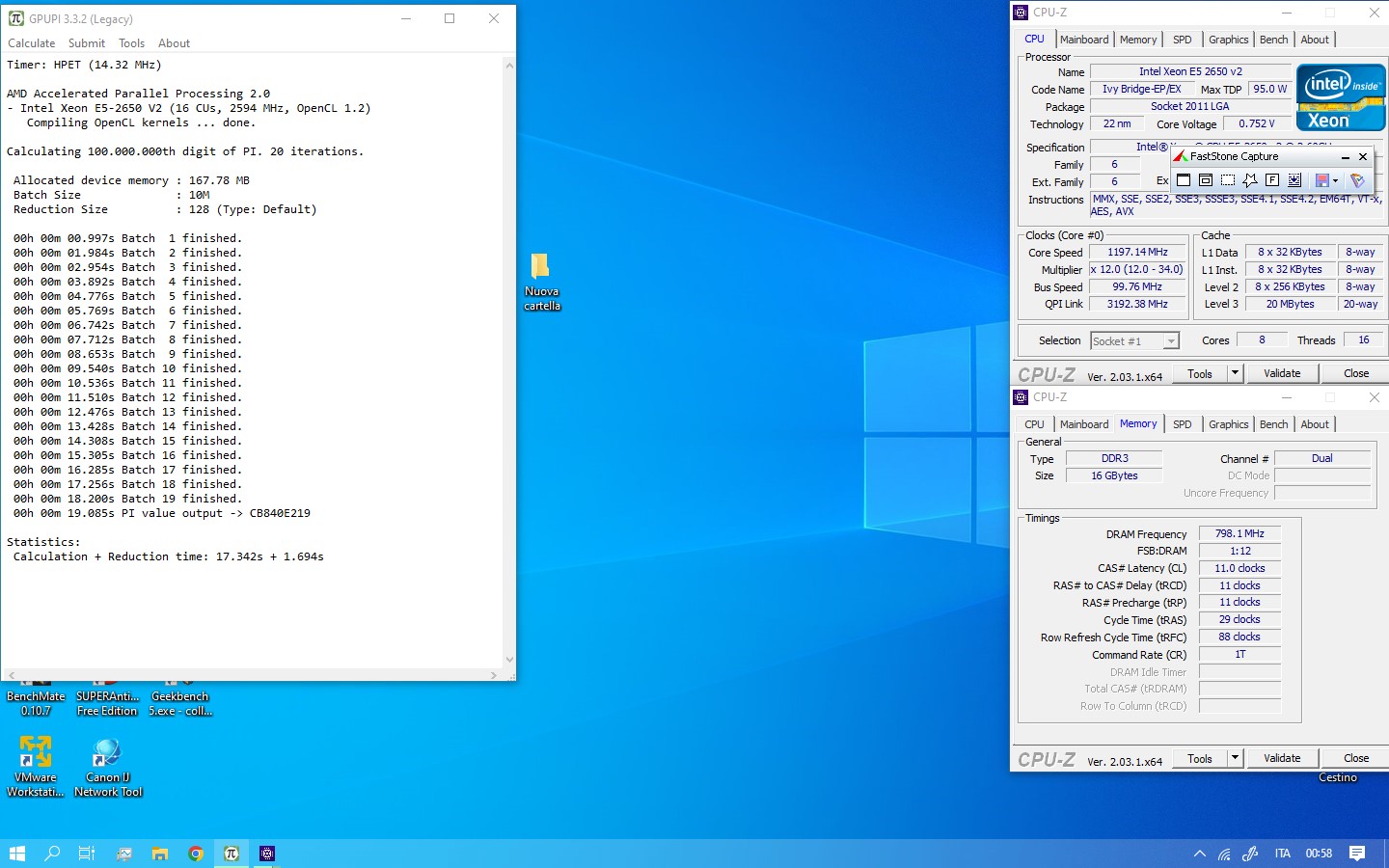Click the DRAM Frequency 798.1 MHz value
The image size is (1389, 868).
pos(1239,533)
